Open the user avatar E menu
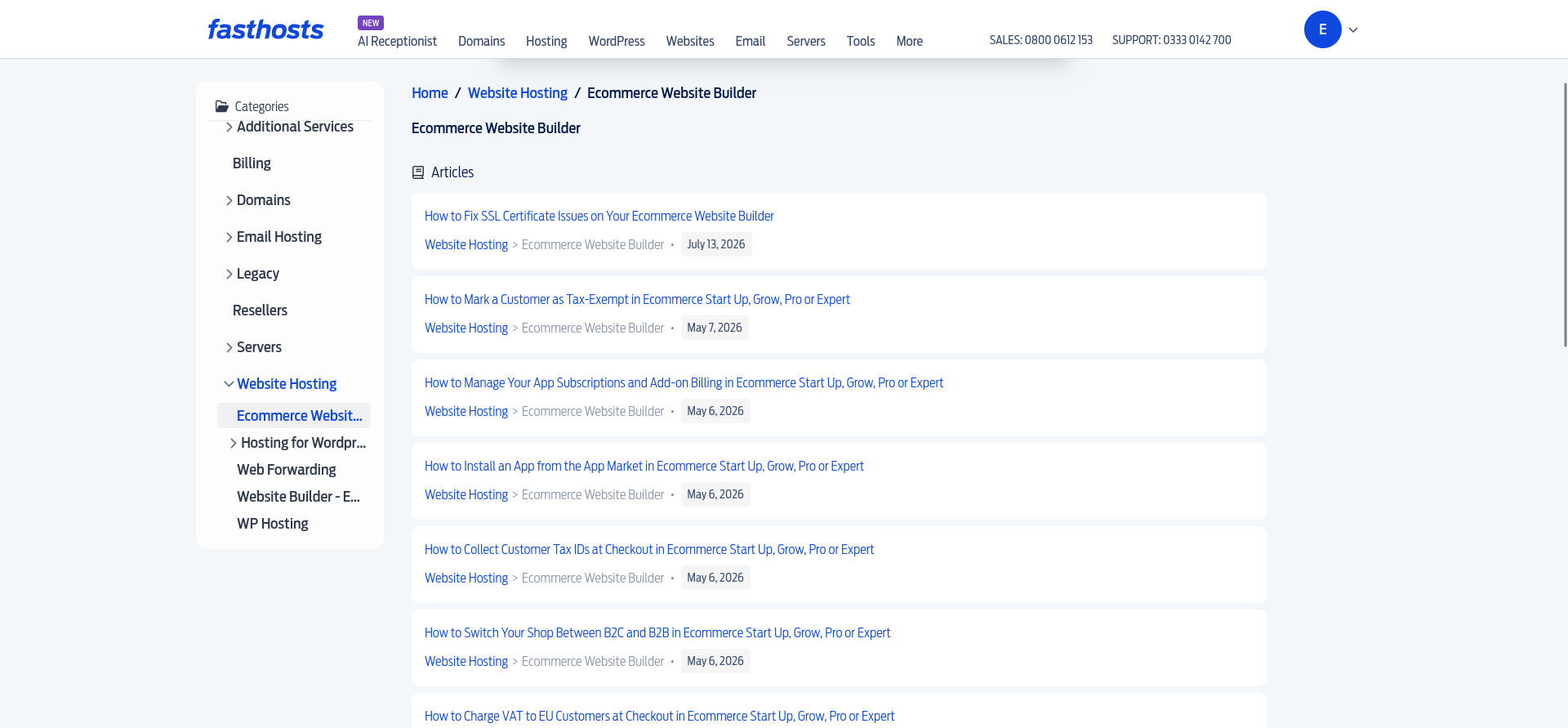Screen dimensions: 1568x728 1322,29
